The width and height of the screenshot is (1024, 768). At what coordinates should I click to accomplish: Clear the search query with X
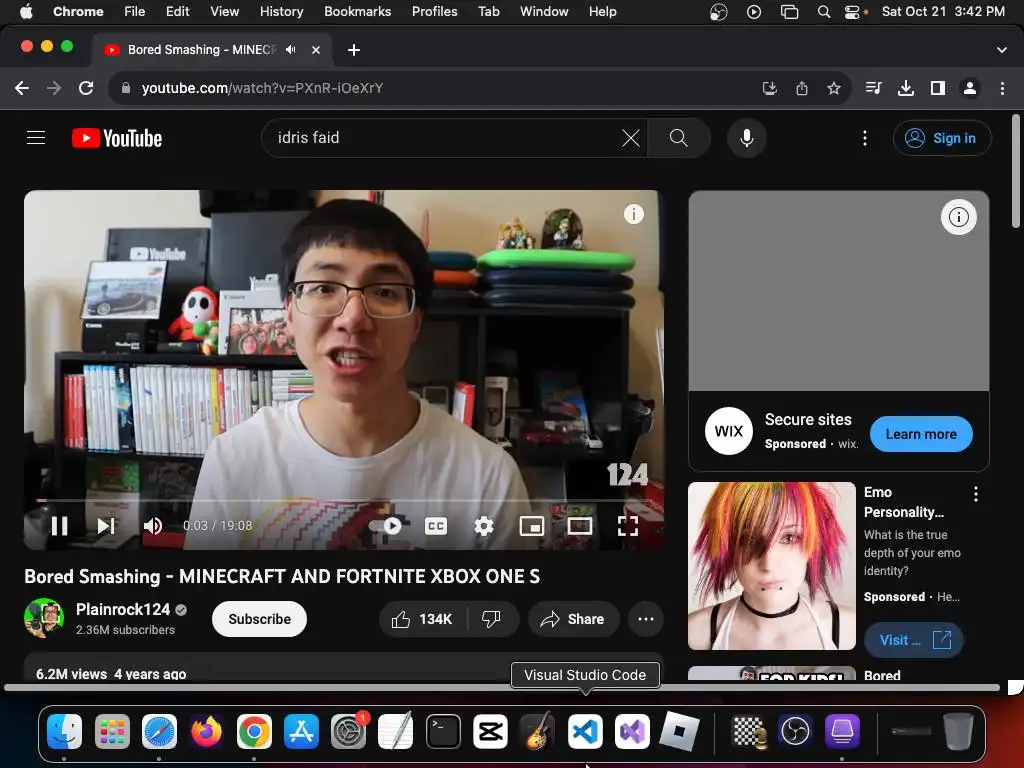click(630, 138)
